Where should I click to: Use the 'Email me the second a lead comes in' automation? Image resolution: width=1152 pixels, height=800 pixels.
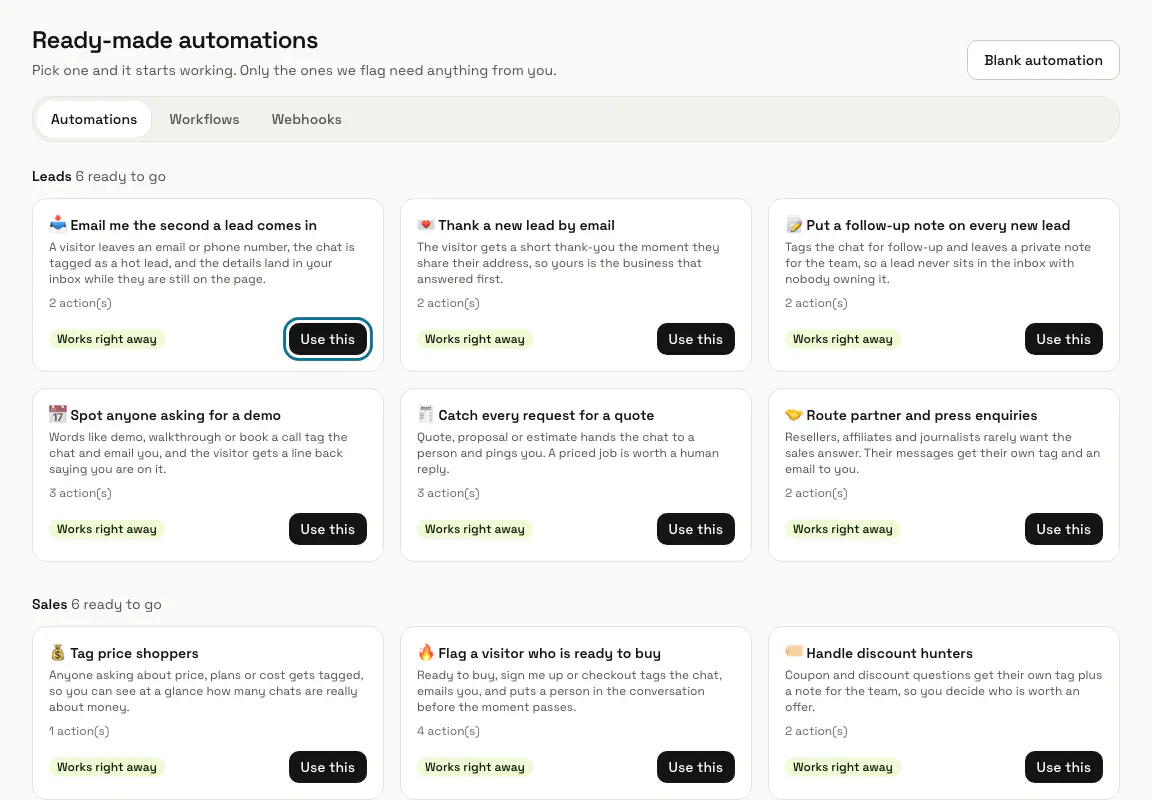[x=328, y=339]
